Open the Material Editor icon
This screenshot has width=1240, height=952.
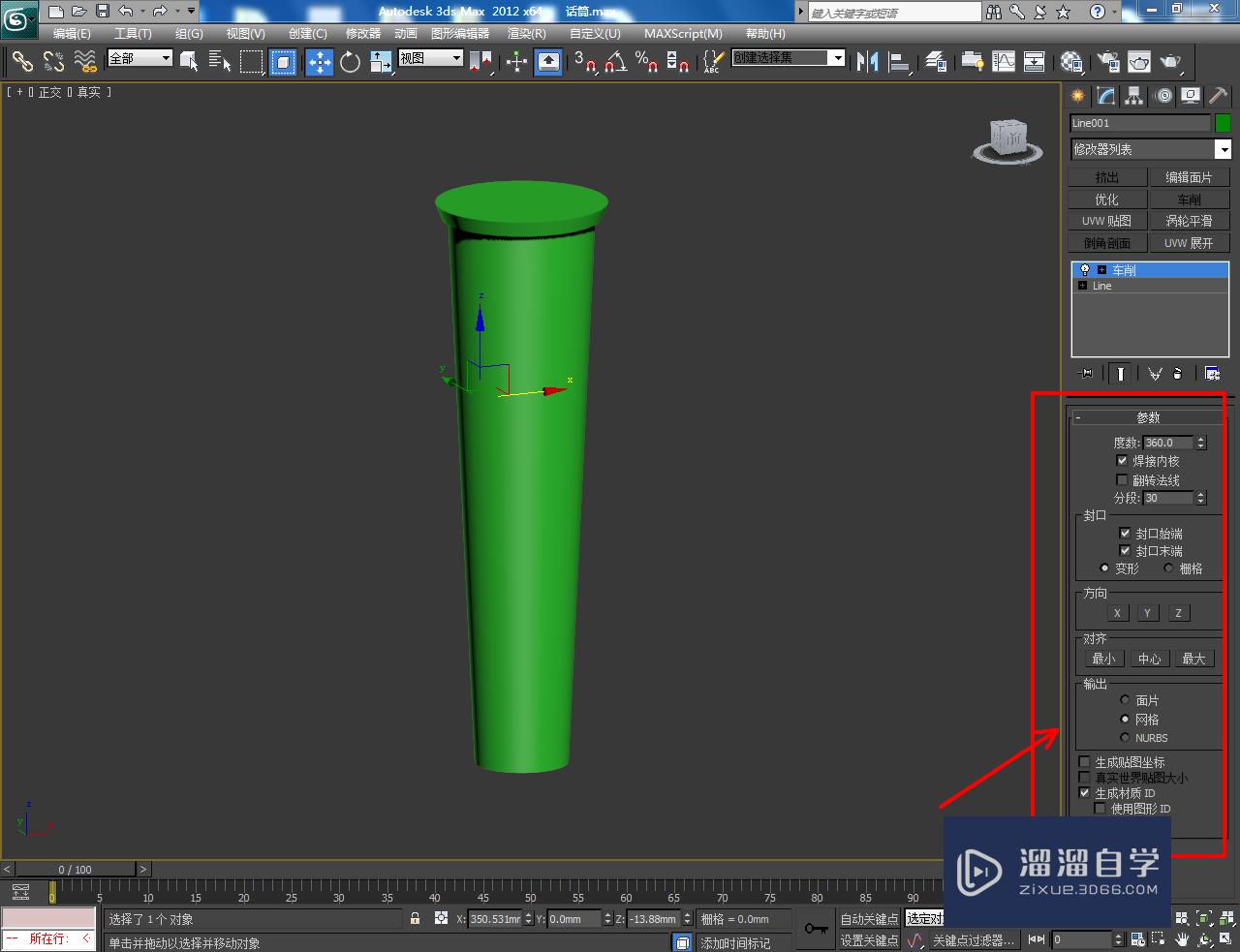tap(1071, 61)
